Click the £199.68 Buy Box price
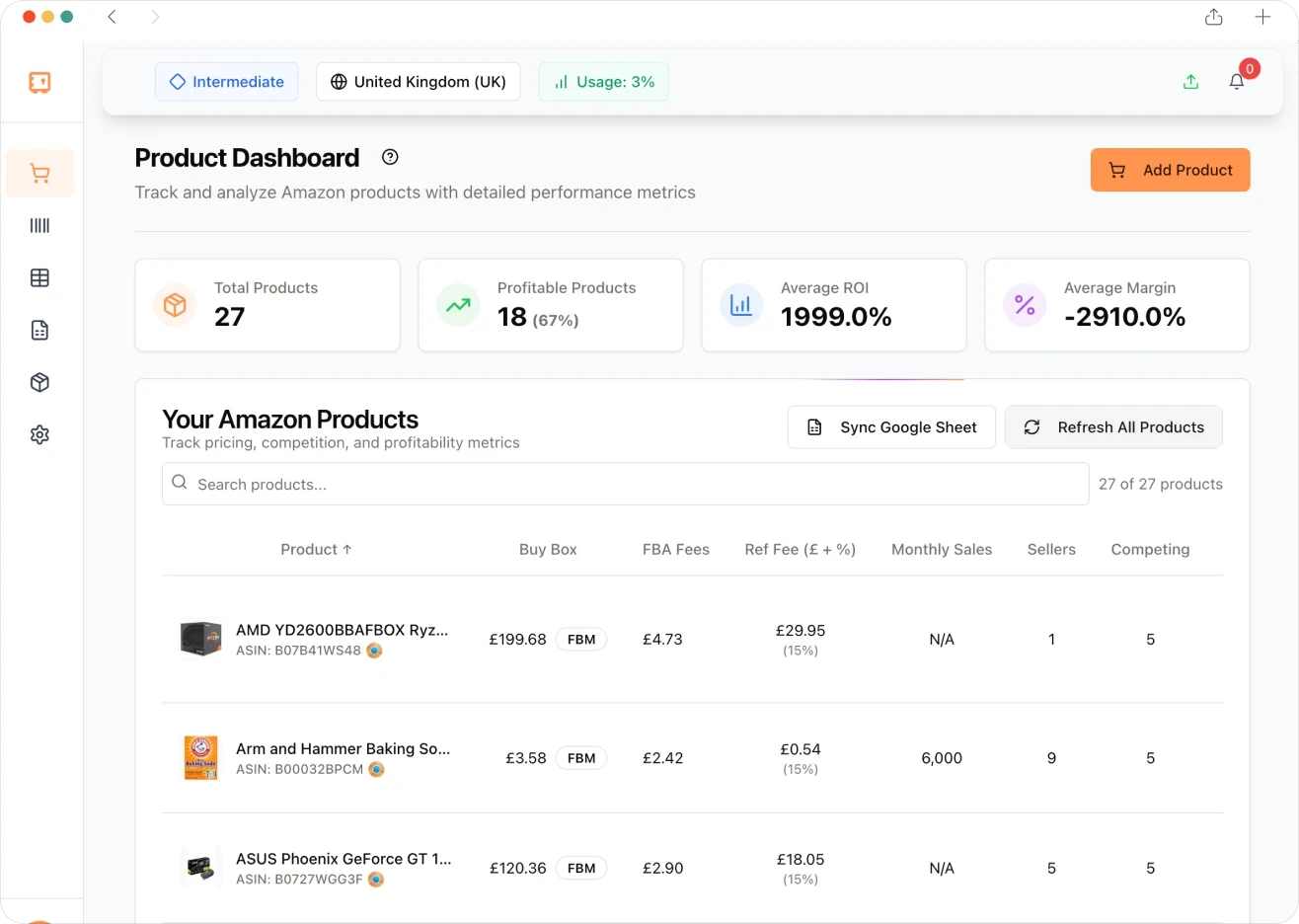Image resolution: width=1299 pixels, height=924 pixels. [517, 640]
